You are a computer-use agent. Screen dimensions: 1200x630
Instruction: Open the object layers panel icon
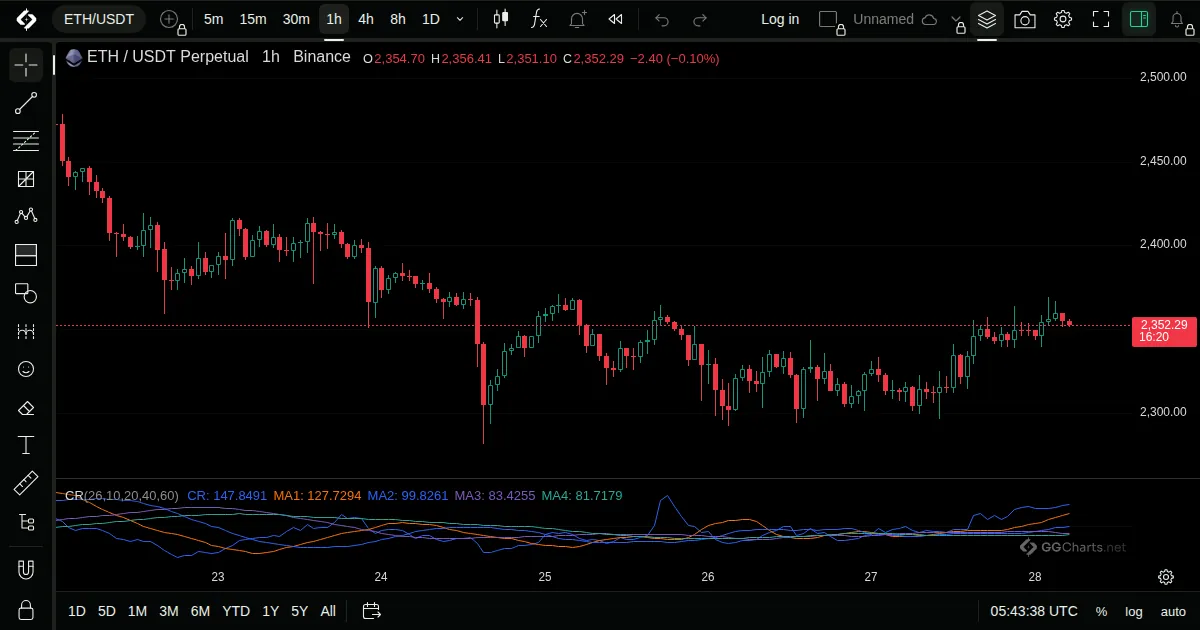987,19
